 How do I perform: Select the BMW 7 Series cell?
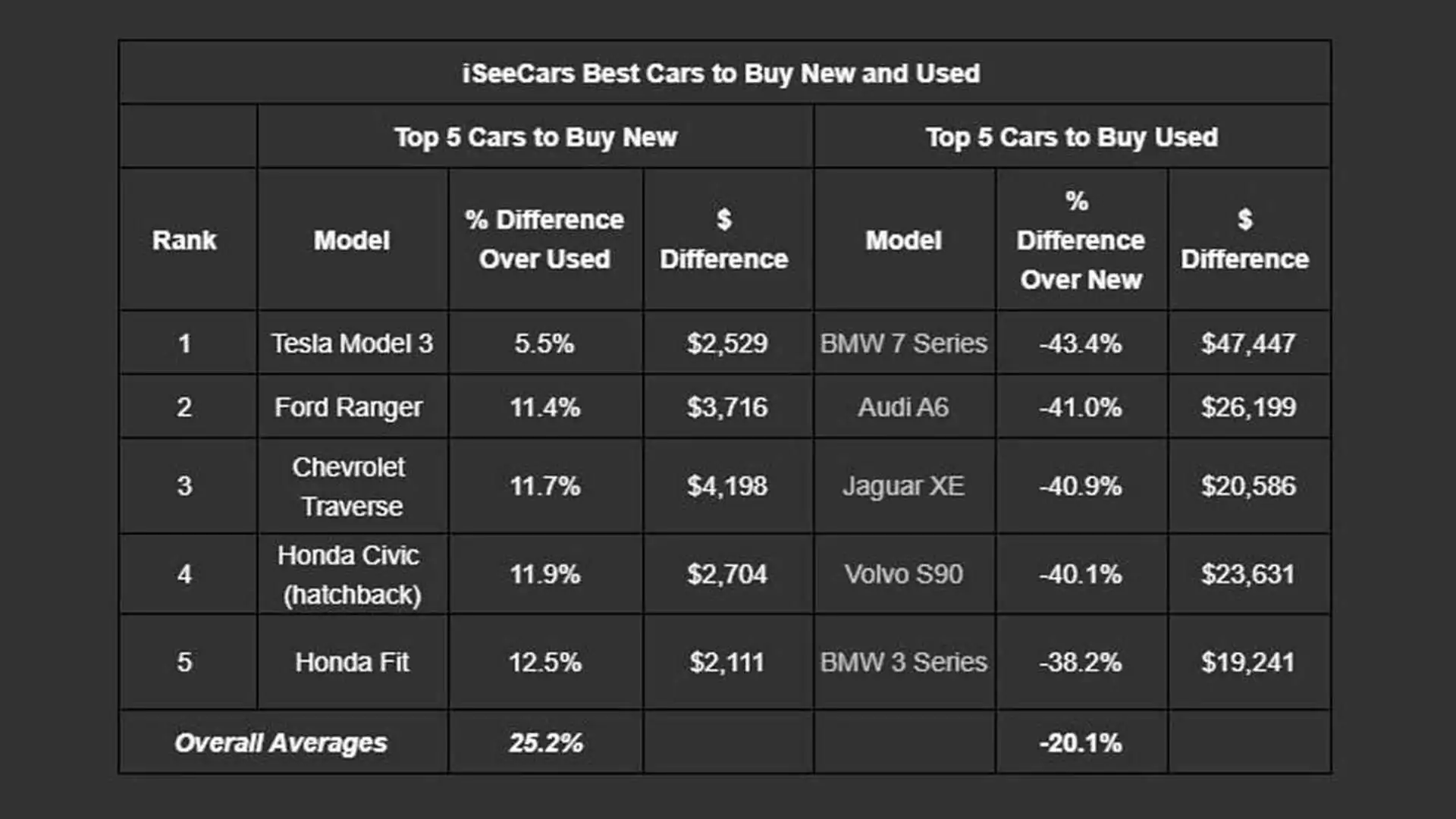(x=904, y=344)
